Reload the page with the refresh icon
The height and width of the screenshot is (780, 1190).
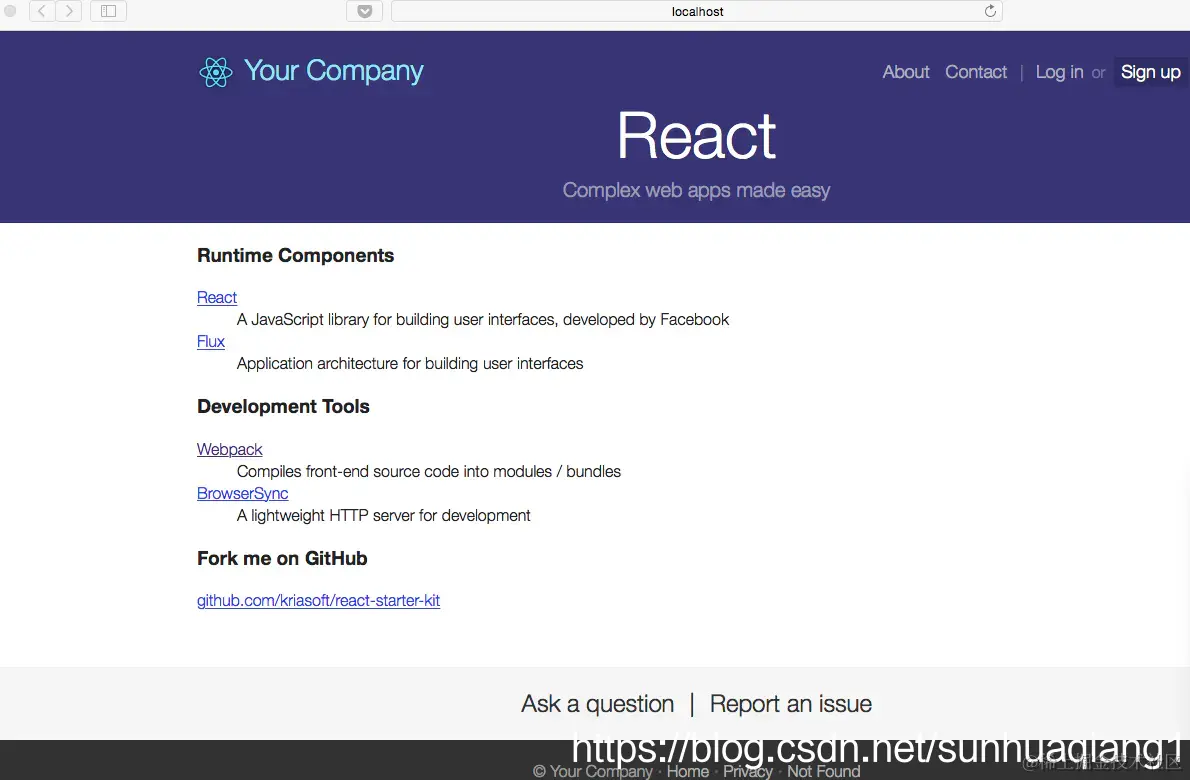pos(990,11)
